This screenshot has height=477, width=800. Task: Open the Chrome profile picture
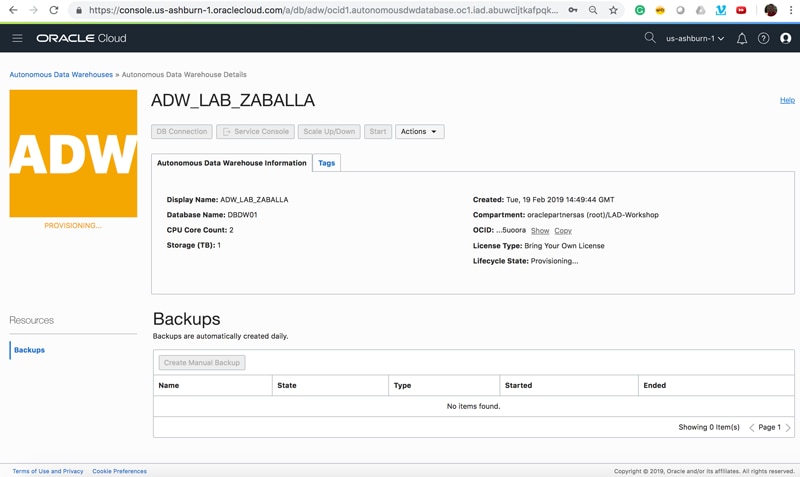[770, 10]
